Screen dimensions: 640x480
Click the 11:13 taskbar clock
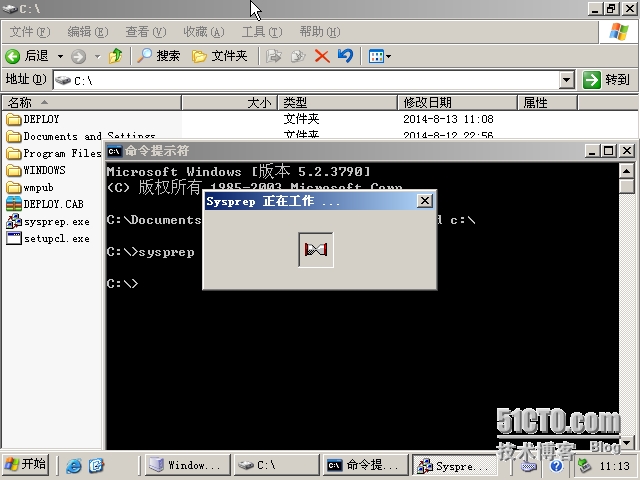615,466
